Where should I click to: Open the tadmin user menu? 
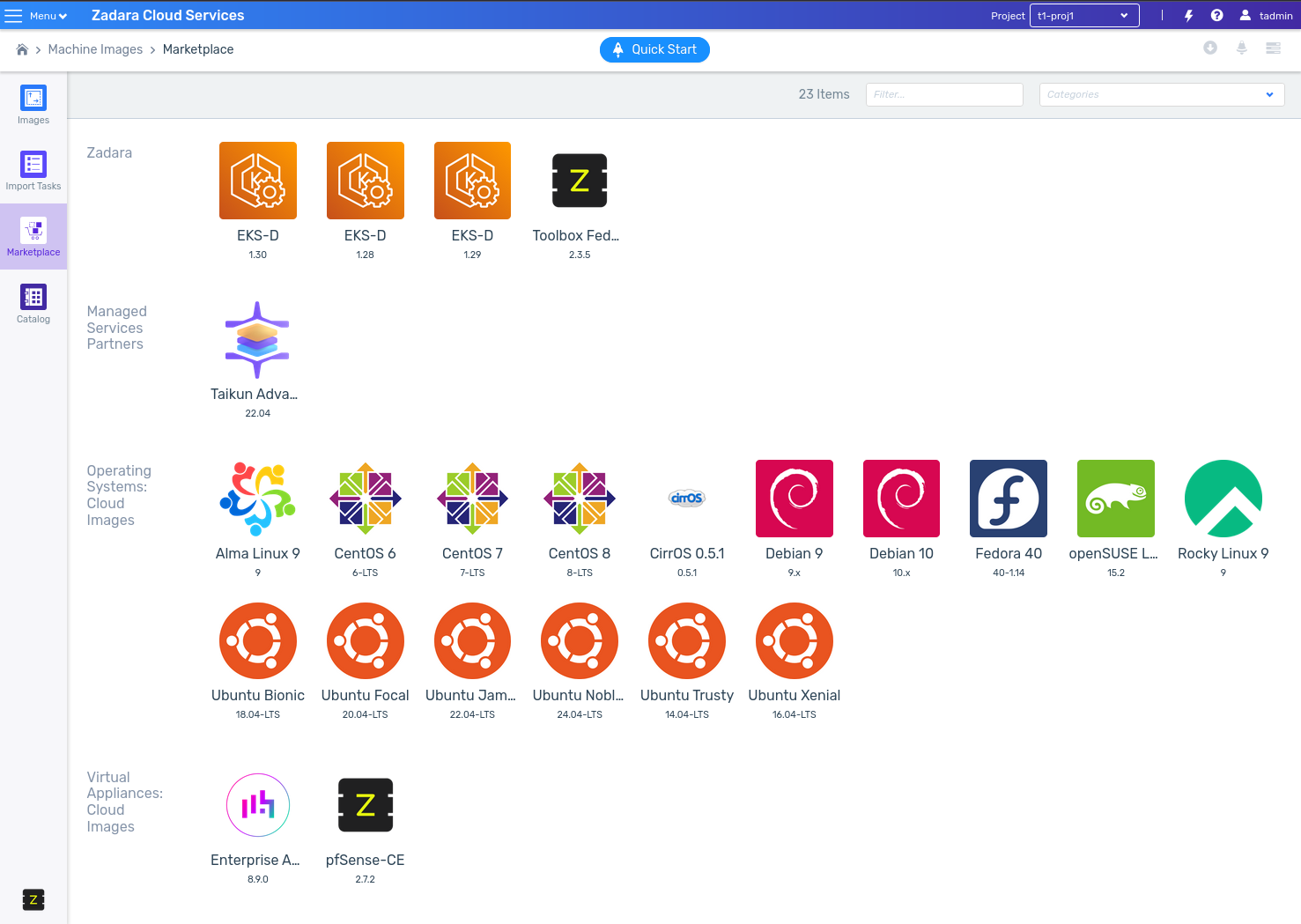click(1266, 16)
